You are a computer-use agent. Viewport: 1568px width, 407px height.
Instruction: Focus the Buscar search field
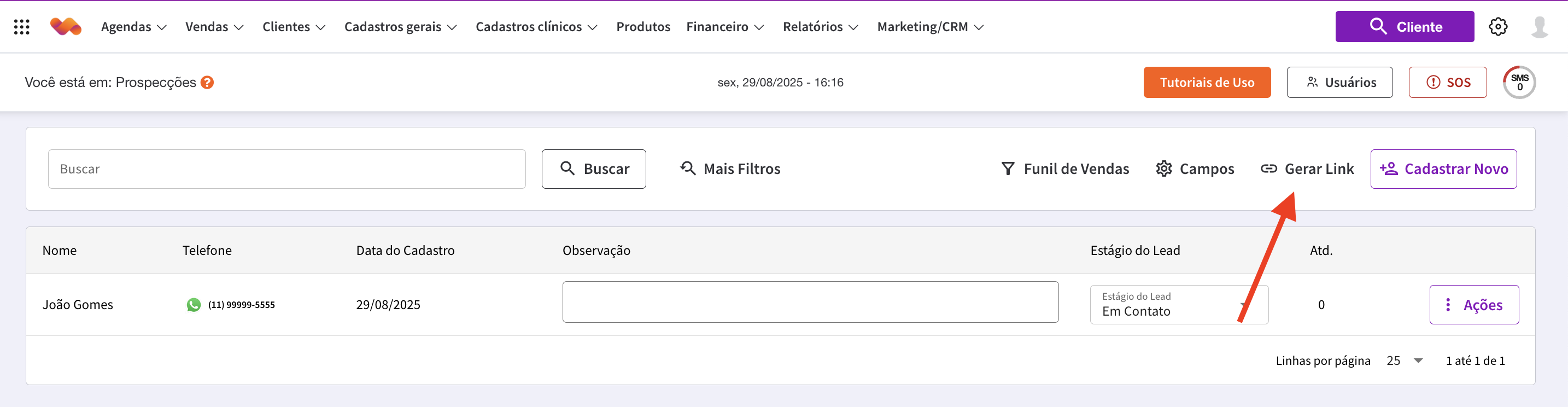286,169
